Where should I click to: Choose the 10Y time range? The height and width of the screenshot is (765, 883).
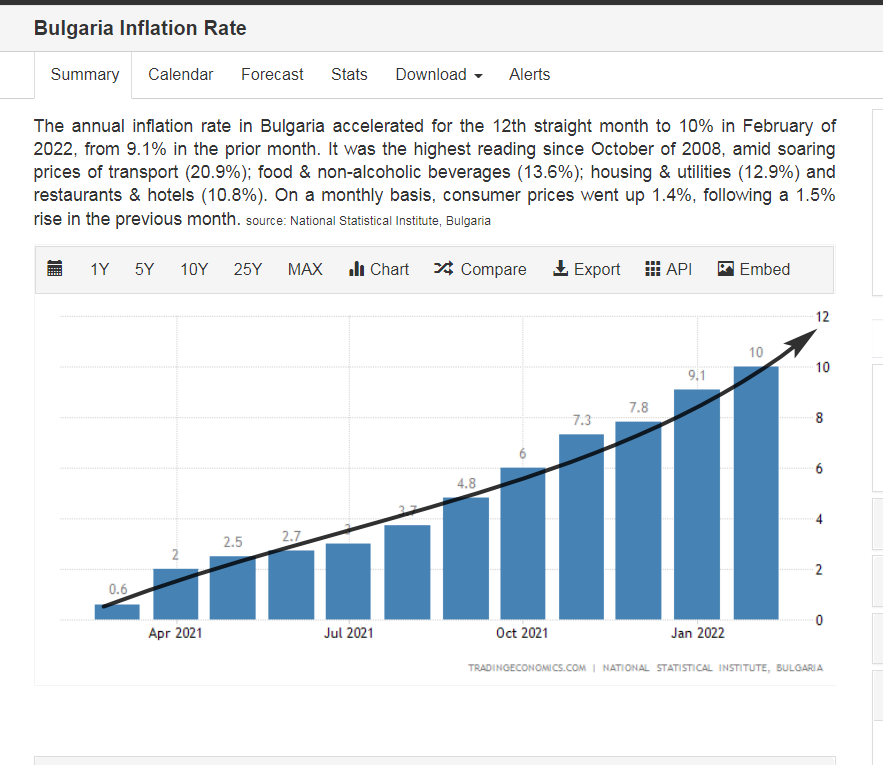pos(194,269)
